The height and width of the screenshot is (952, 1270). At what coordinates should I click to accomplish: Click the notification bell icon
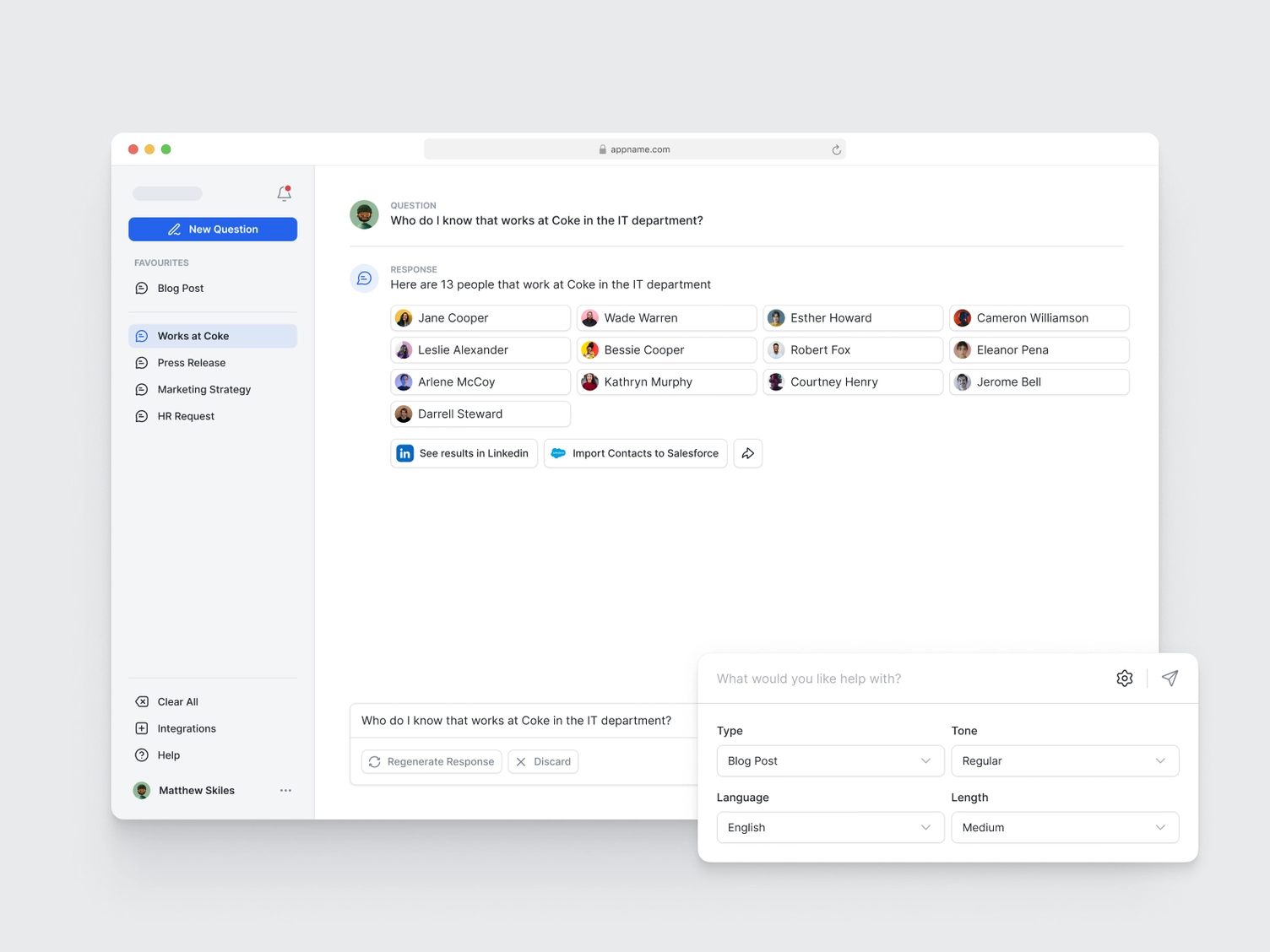tap(285, 193)
